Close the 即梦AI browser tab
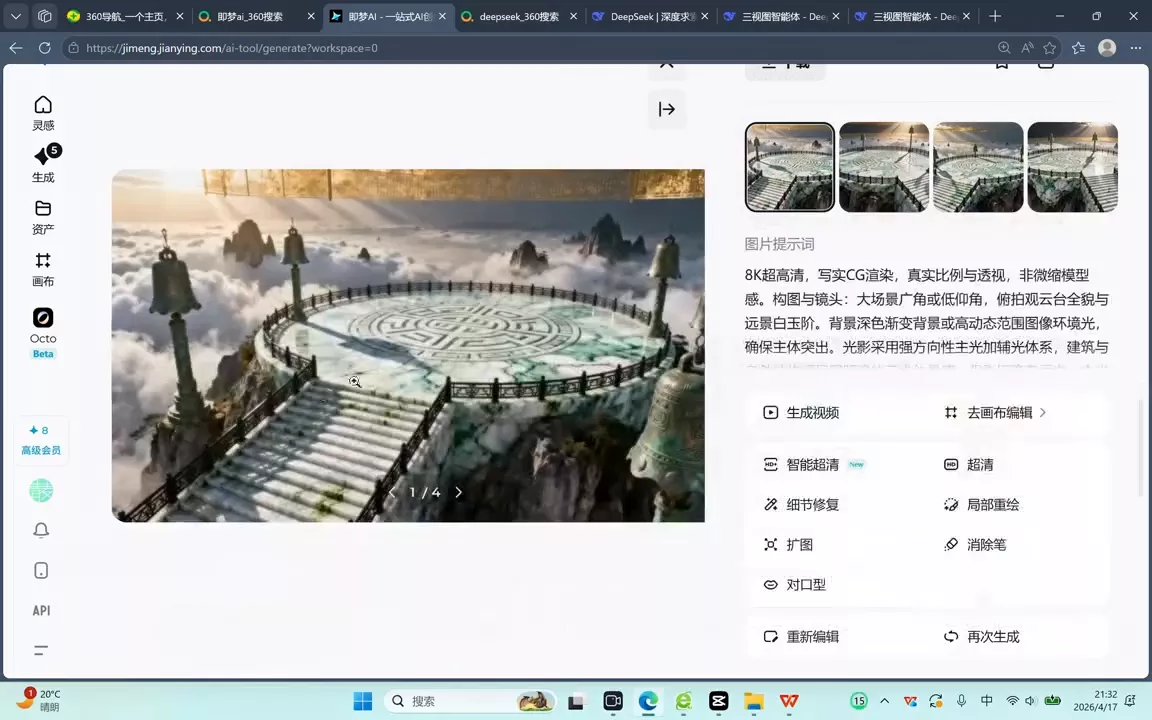The image size is (1152, 720). [x=442, y=16]
